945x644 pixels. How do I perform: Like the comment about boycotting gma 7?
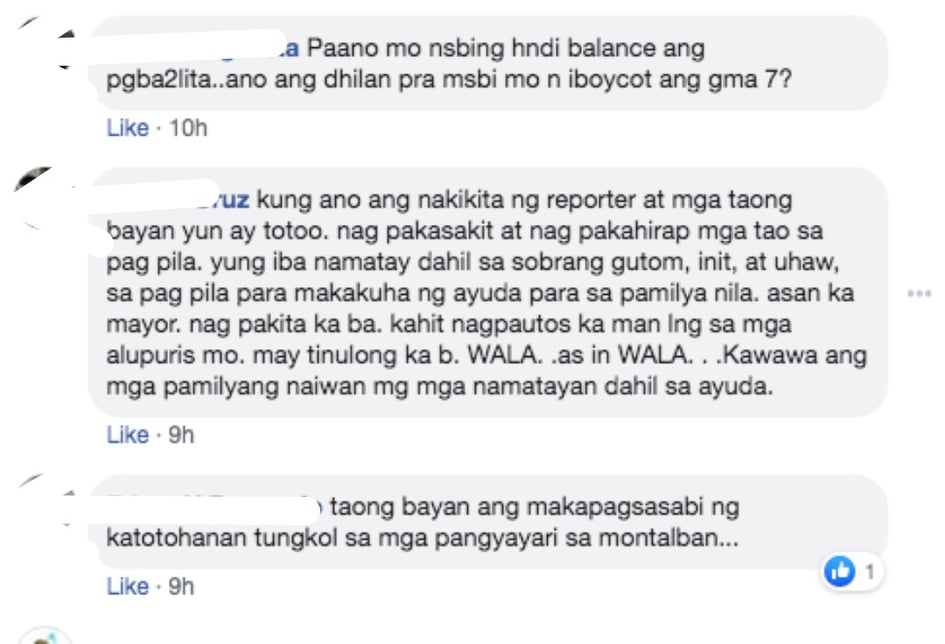click(x=127, y=128)
